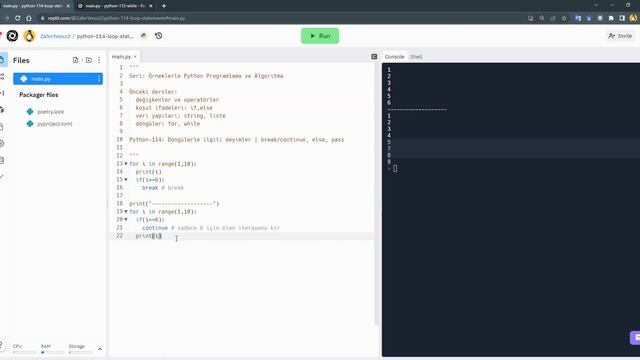Collapse the for loop at line 13

(x=126, y=164)
